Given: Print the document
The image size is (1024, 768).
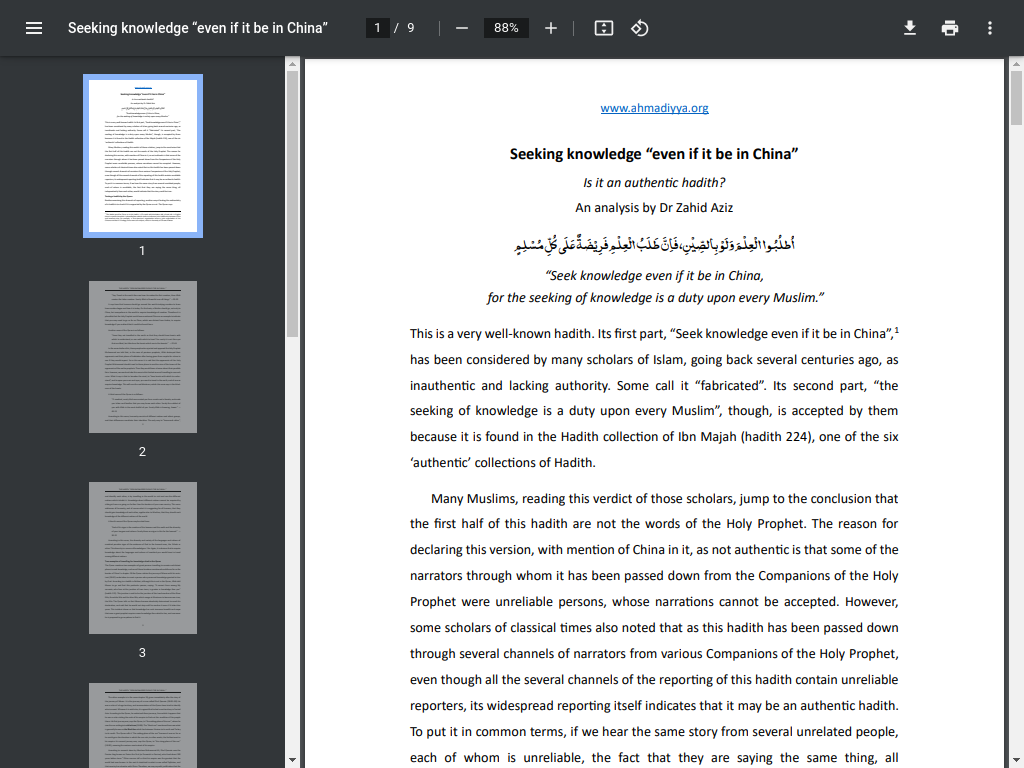Looking at the screenshot, I should pos(950,28).
